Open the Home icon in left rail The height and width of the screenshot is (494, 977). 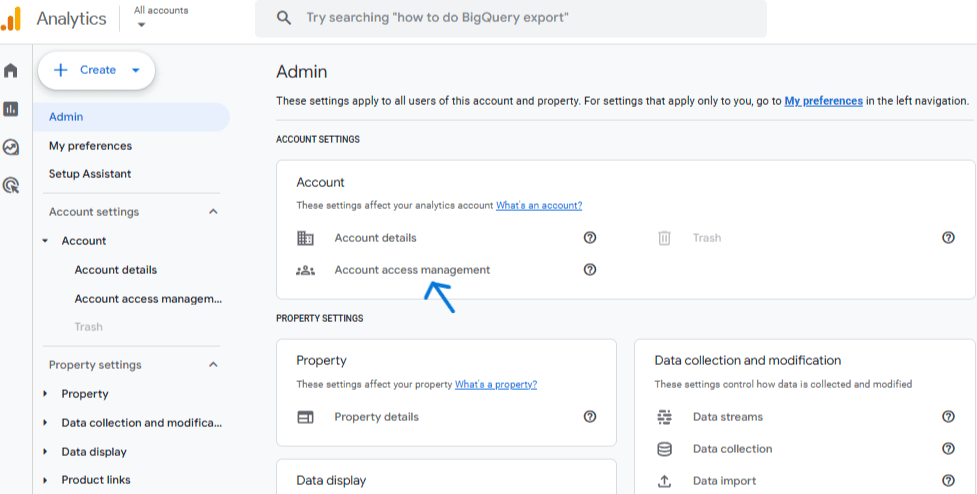(x=11, y=71)
